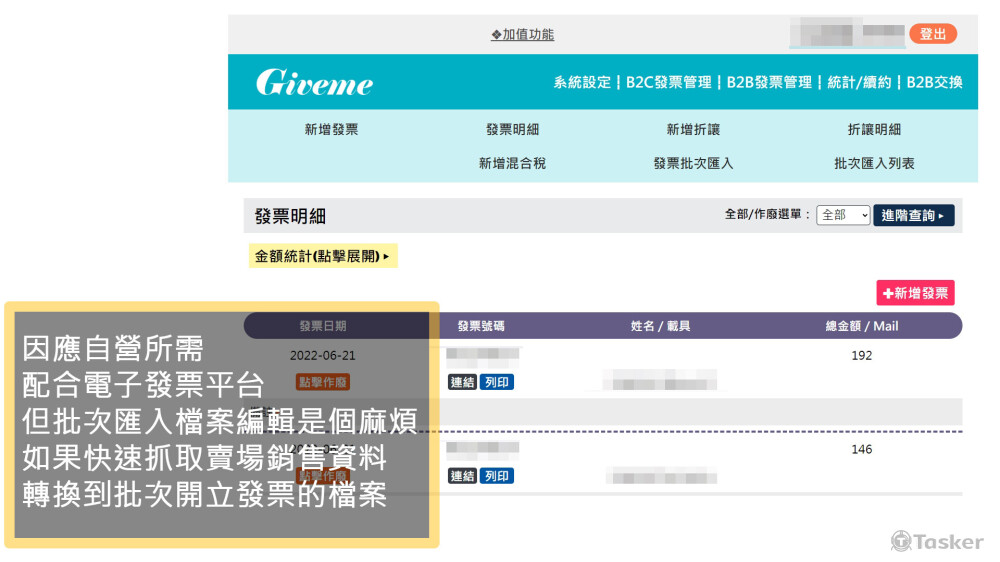Go to the 折讓明細 page

pyautogui.click(x=874, y=130)
